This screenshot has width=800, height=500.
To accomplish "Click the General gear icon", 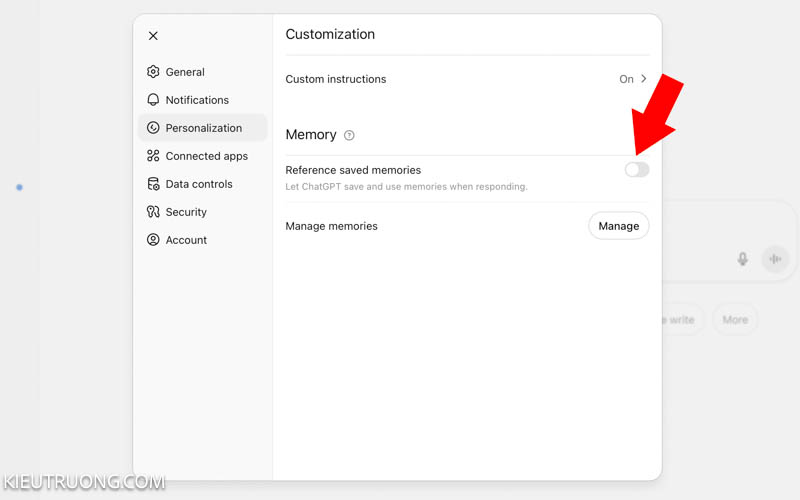I will (153, 72).
